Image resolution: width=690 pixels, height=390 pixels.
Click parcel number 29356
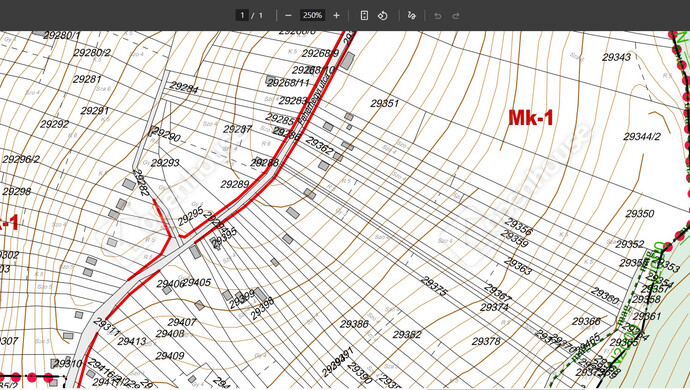coord(518,226)
